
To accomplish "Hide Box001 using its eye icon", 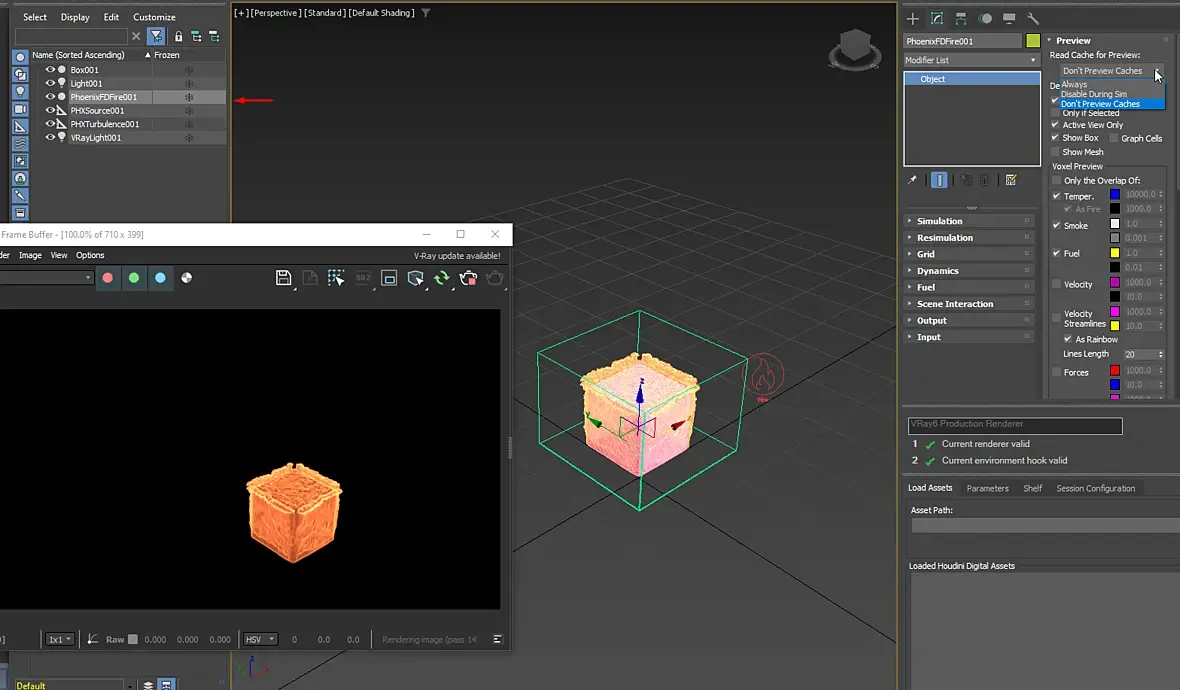I will (x=50, y=70).
